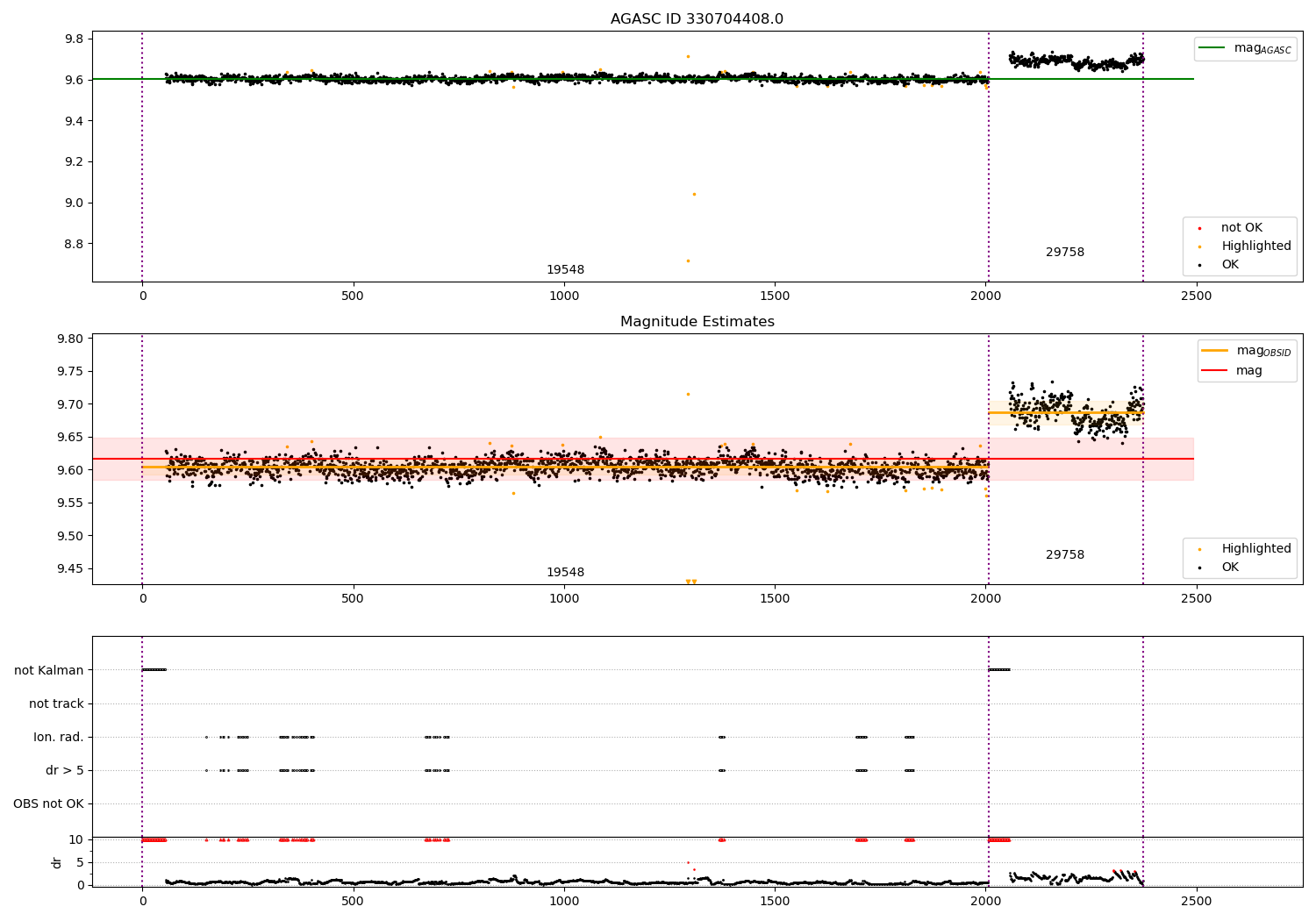Click y-tick '9.70' on middle plot

[69, 404]
